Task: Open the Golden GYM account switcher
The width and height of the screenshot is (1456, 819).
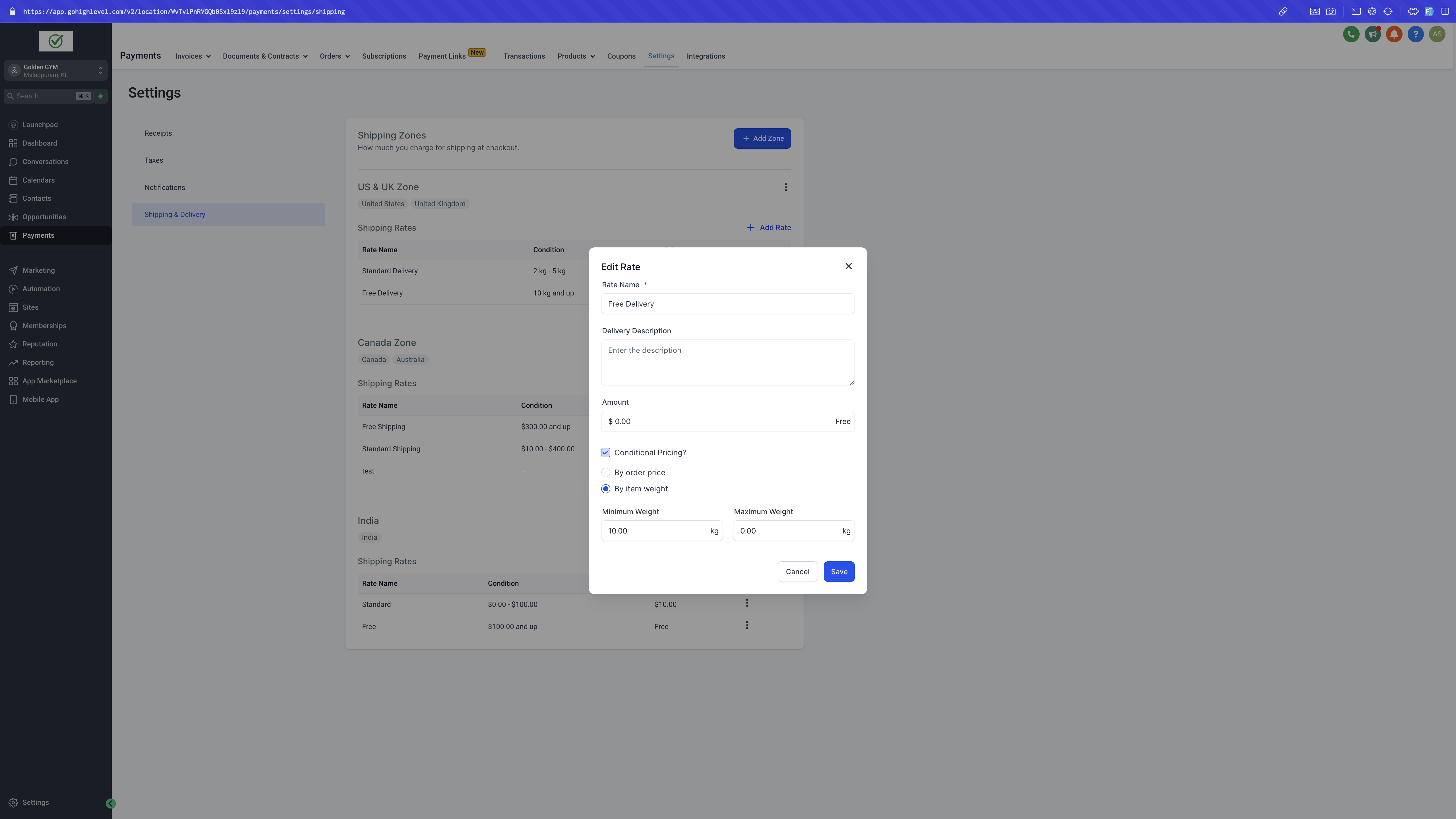Action: point(55,71)
